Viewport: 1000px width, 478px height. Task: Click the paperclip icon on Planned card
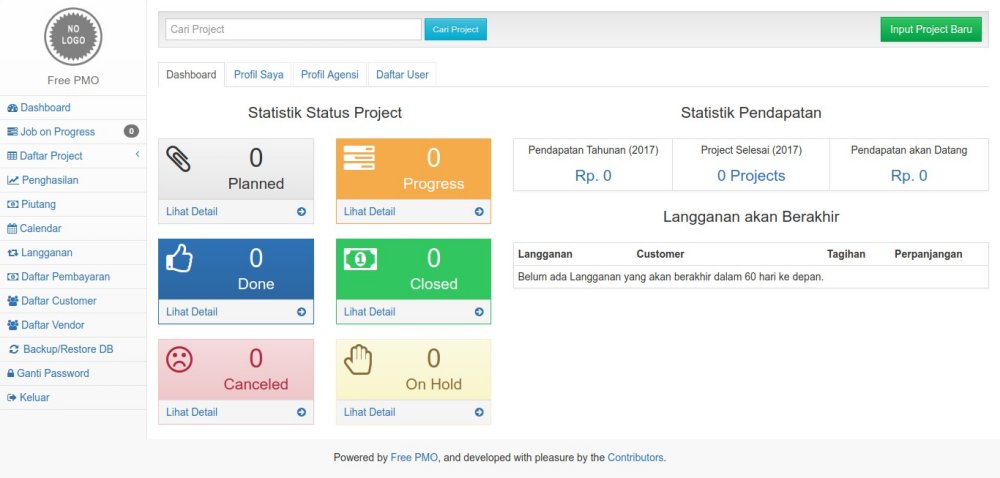[179, 159]
